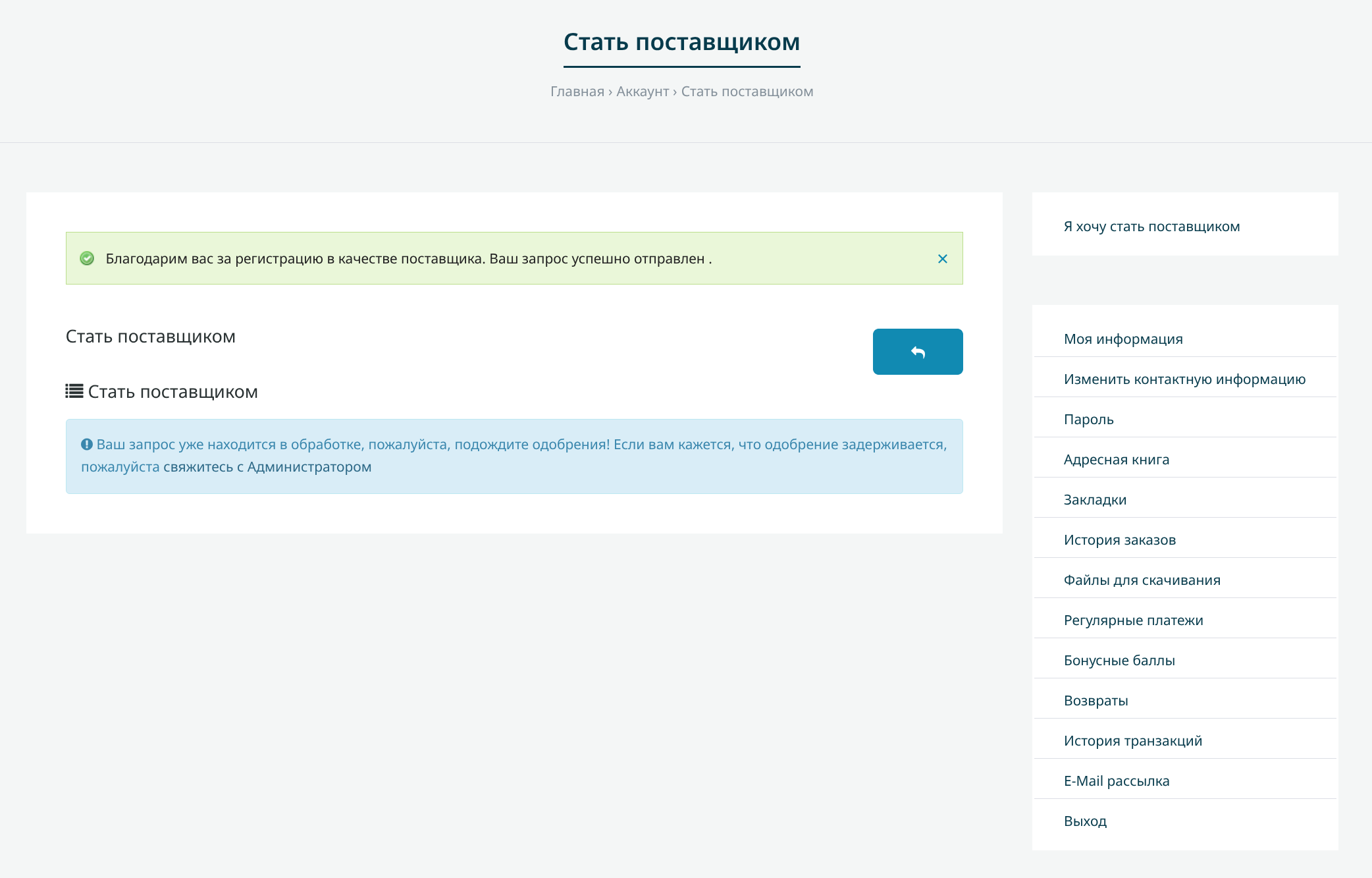Open 'E-Mail рассылка' subscription settings

(1116, 781)
